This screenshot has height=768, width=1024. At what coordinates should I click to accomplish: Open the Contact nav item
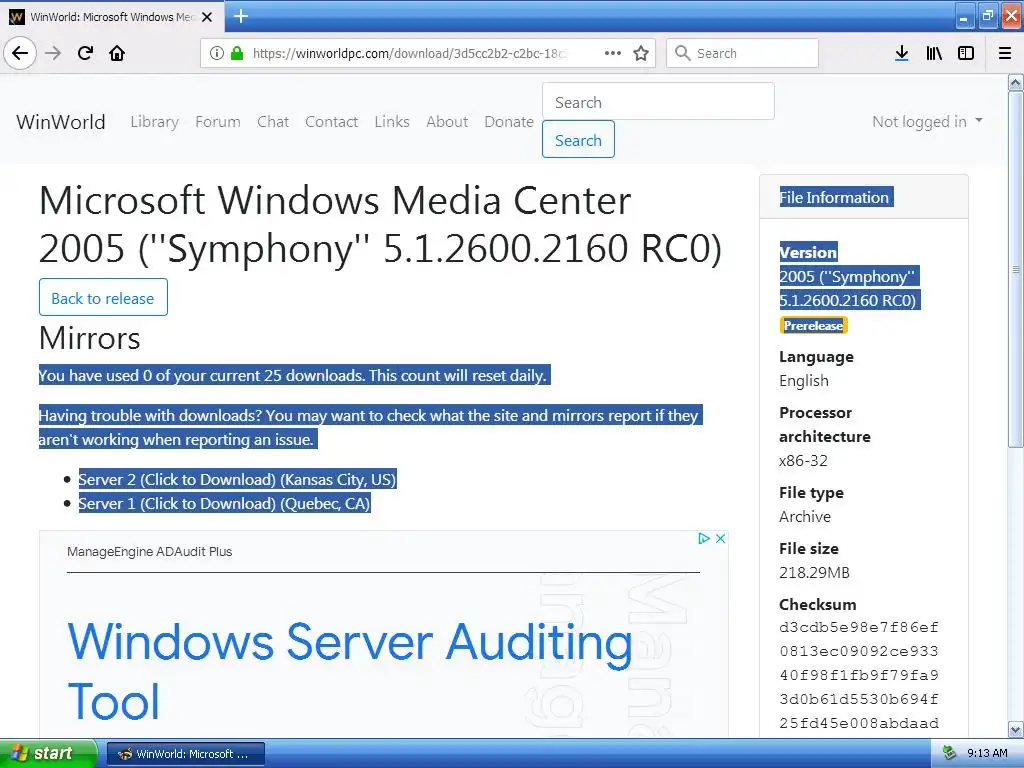[x=331, y=121]
